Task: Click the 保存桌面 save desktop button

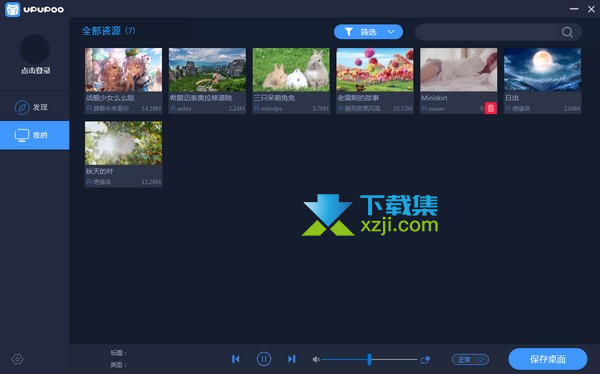Action: (548, 359)
